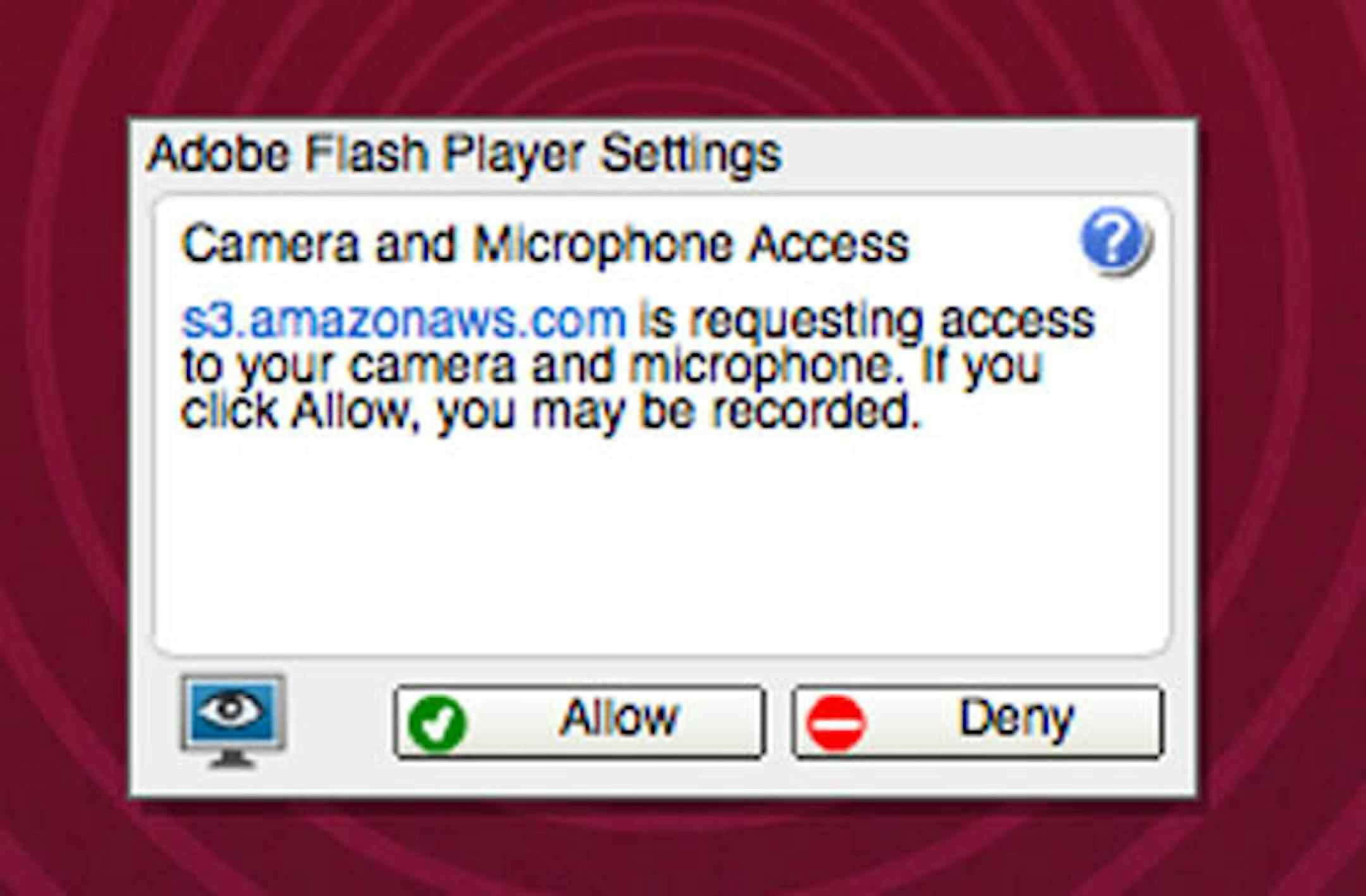
Task: Click gray footer space beside the privacy icon
Action: pyautogui.click(x=338, y=721)
